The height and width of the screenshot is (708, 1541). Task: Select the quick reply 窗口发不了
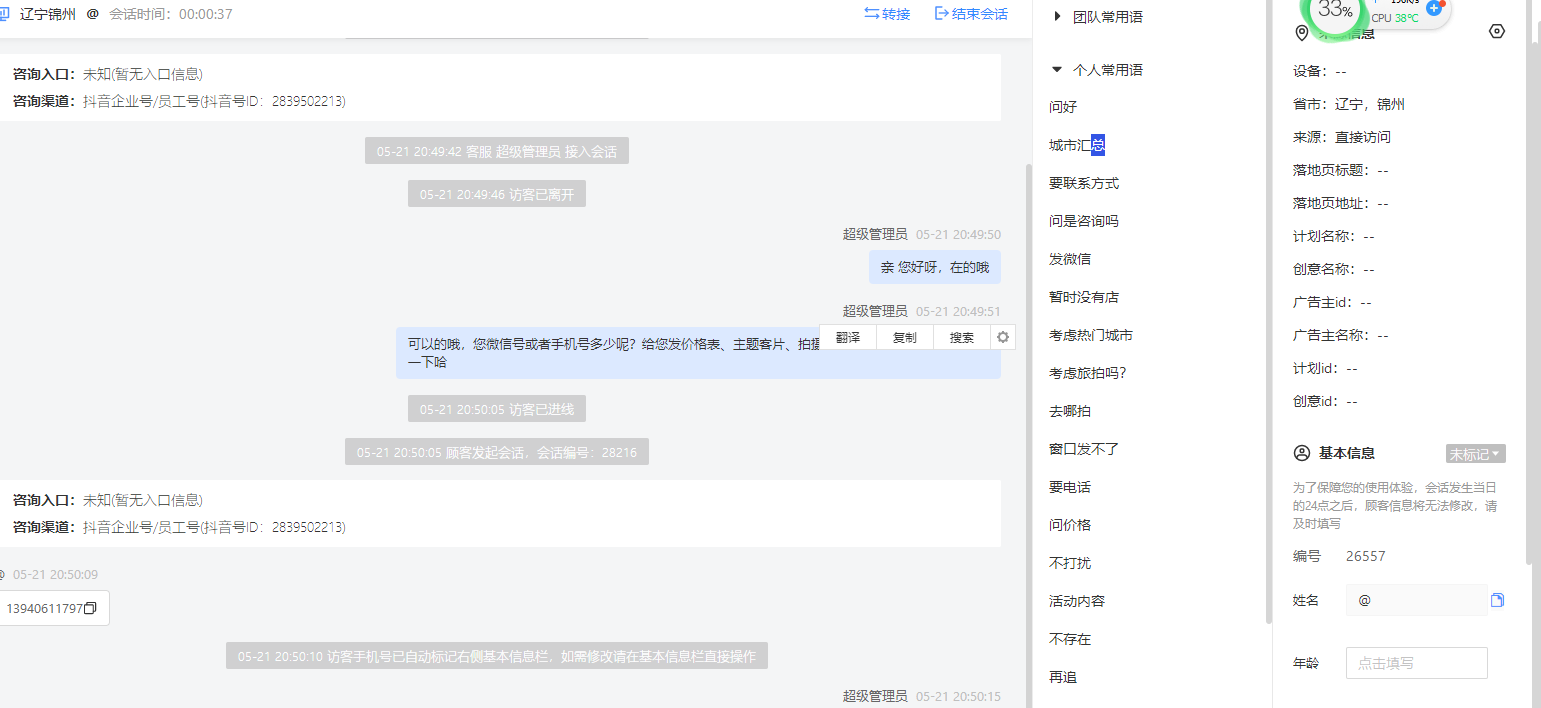point(1084,449)
